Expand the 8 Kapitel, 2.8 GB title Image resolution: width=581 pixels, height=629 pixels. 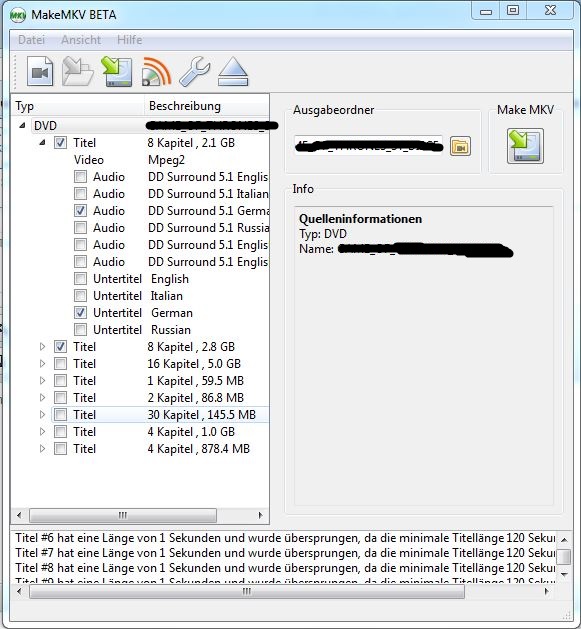(x=43, y=347)
